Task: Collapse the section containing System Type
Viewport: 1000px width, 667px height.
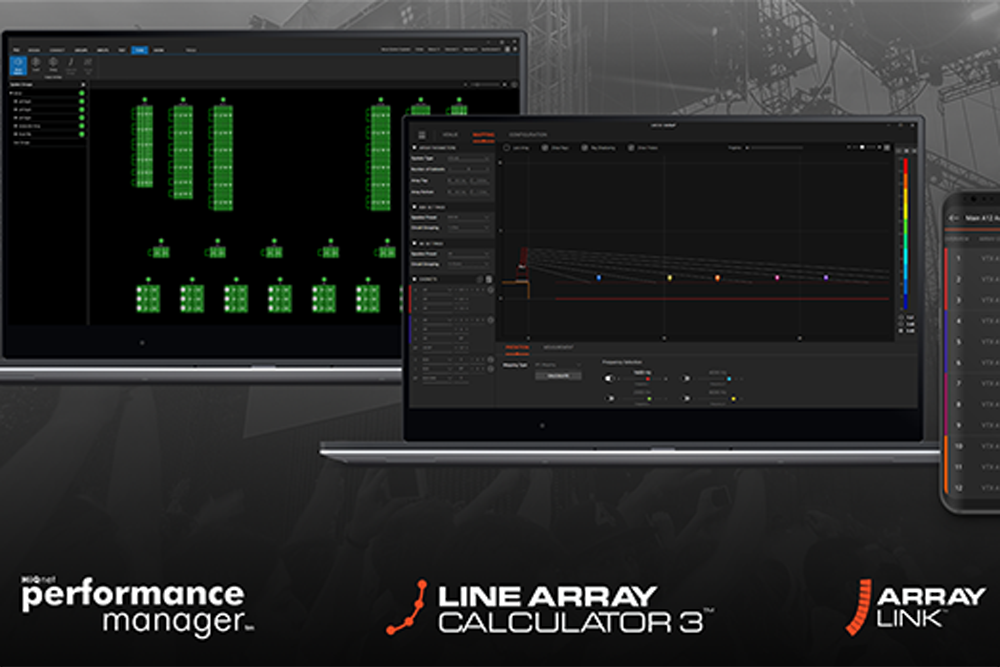Action: point(415,148)
